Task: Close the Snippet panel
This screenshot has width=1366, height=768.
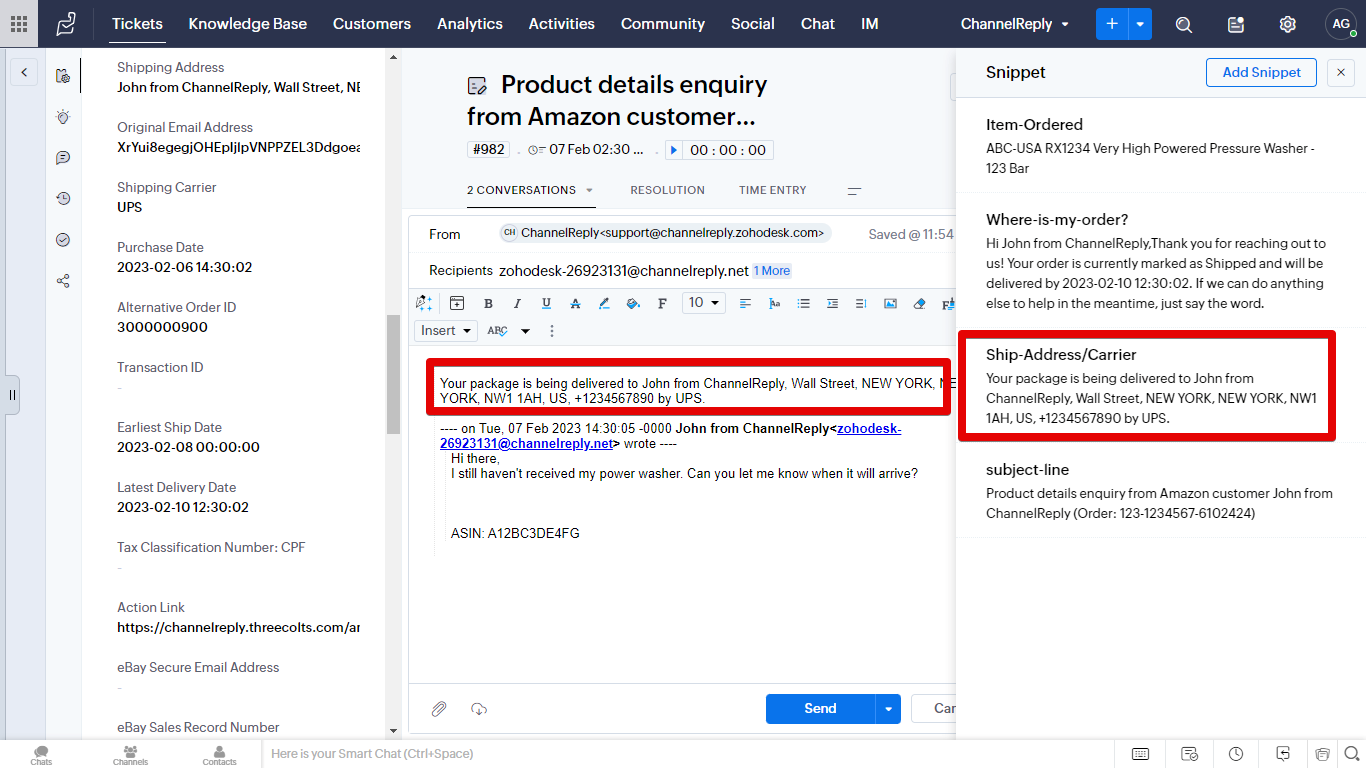Action: coord(1341,72)
